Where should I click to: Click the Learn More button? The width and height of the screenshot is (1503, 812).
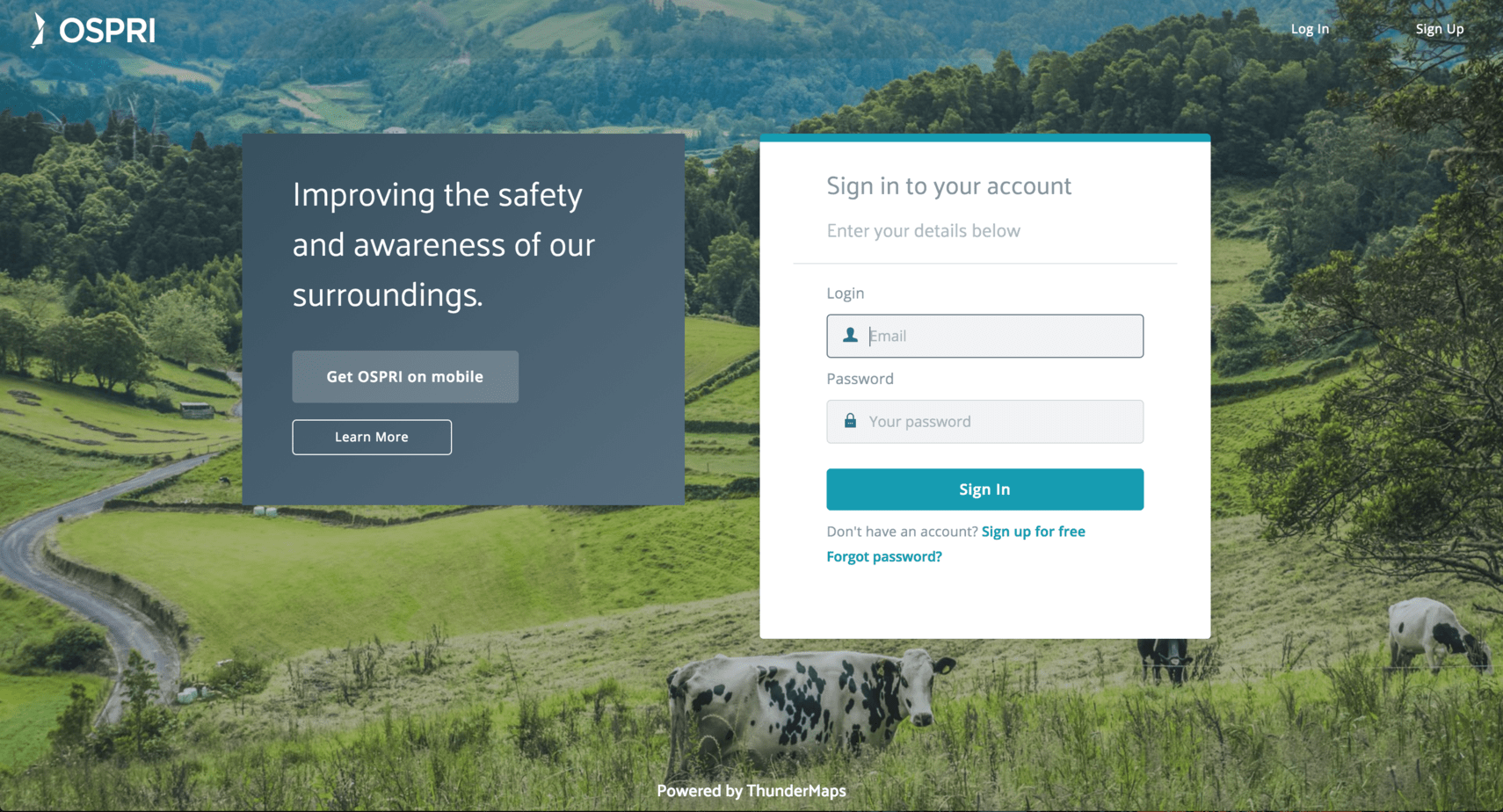click(372, 437)
